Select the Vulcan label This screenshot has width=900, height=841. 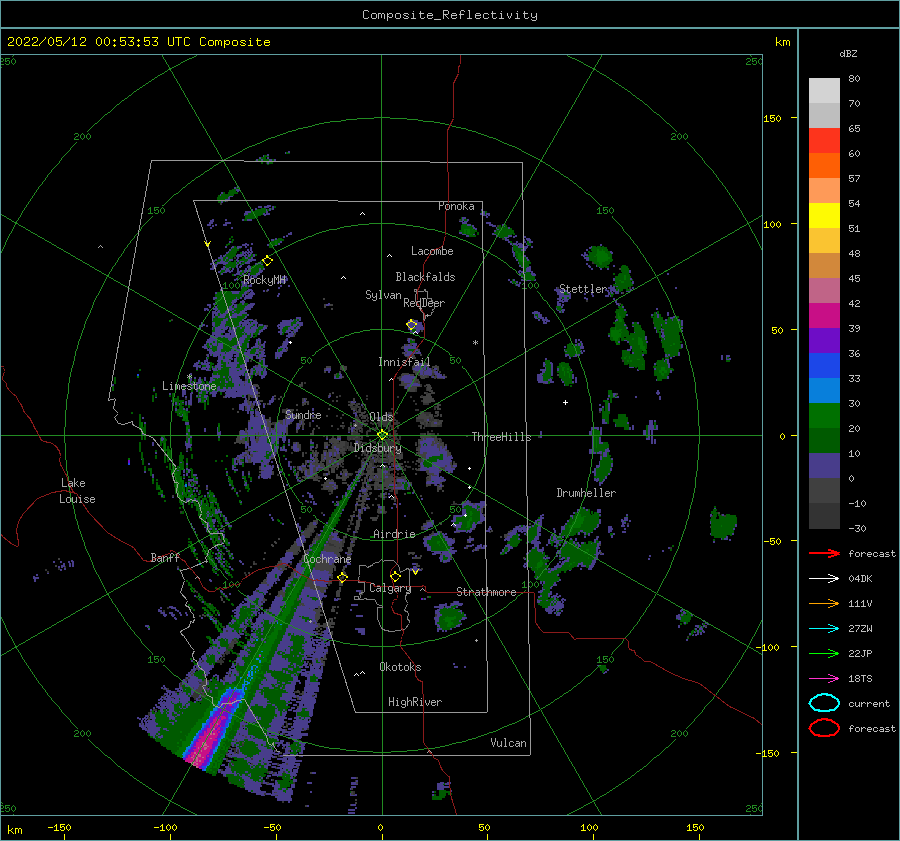coord(509,743)
